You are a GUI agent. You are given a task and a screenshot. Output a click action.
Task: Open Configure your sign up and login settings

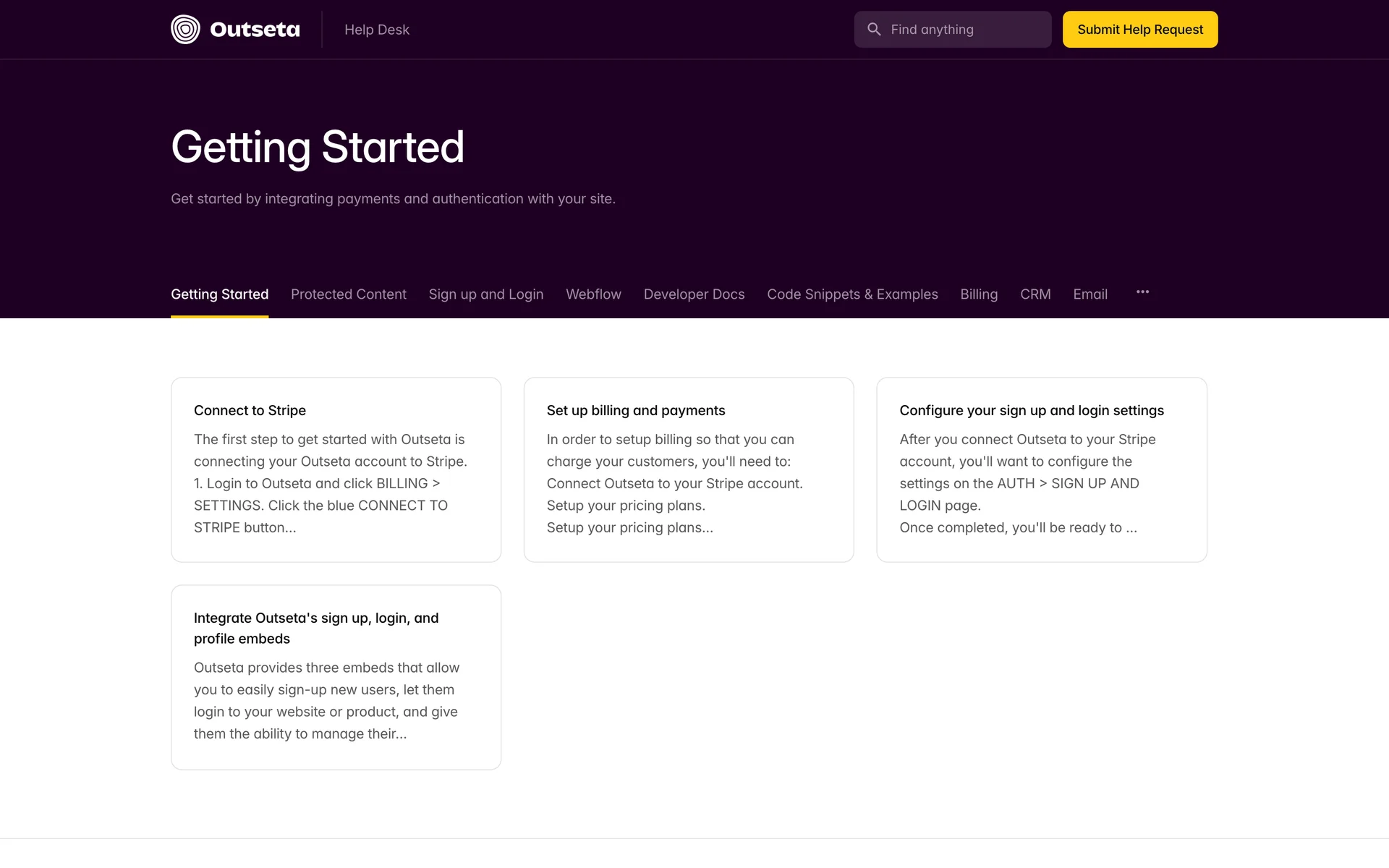coord(1041,469)
